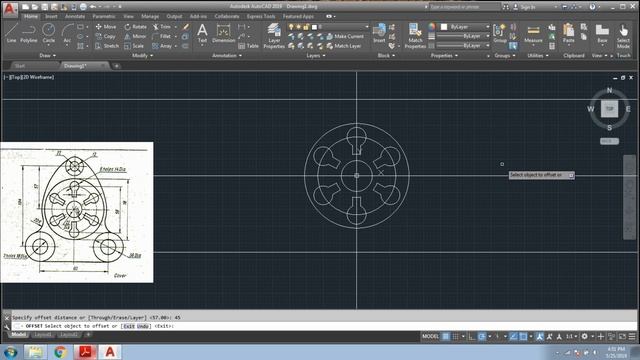640x360 pixels.
Task: Open the Parametric ribbon tab
Action: (x=104, y=16)
